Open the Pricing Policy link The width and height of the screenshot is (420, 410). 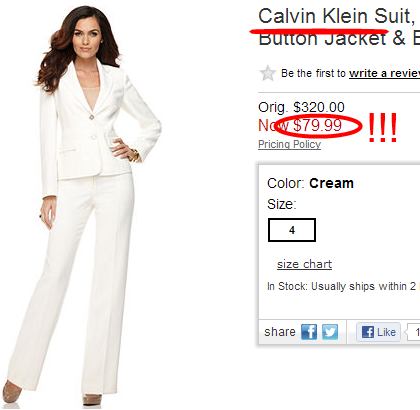point(289,144)
